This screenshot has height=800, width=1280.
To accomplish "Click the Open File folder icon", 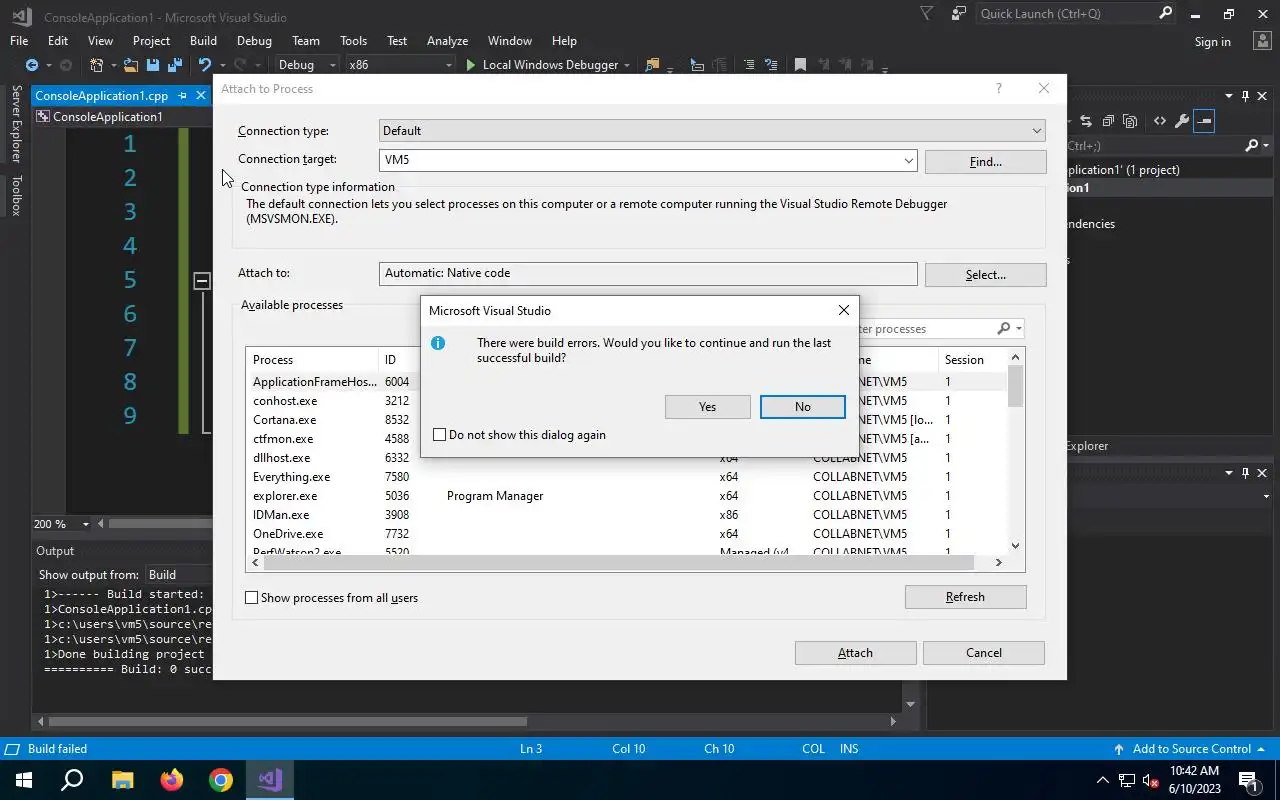I will point(132,65).
